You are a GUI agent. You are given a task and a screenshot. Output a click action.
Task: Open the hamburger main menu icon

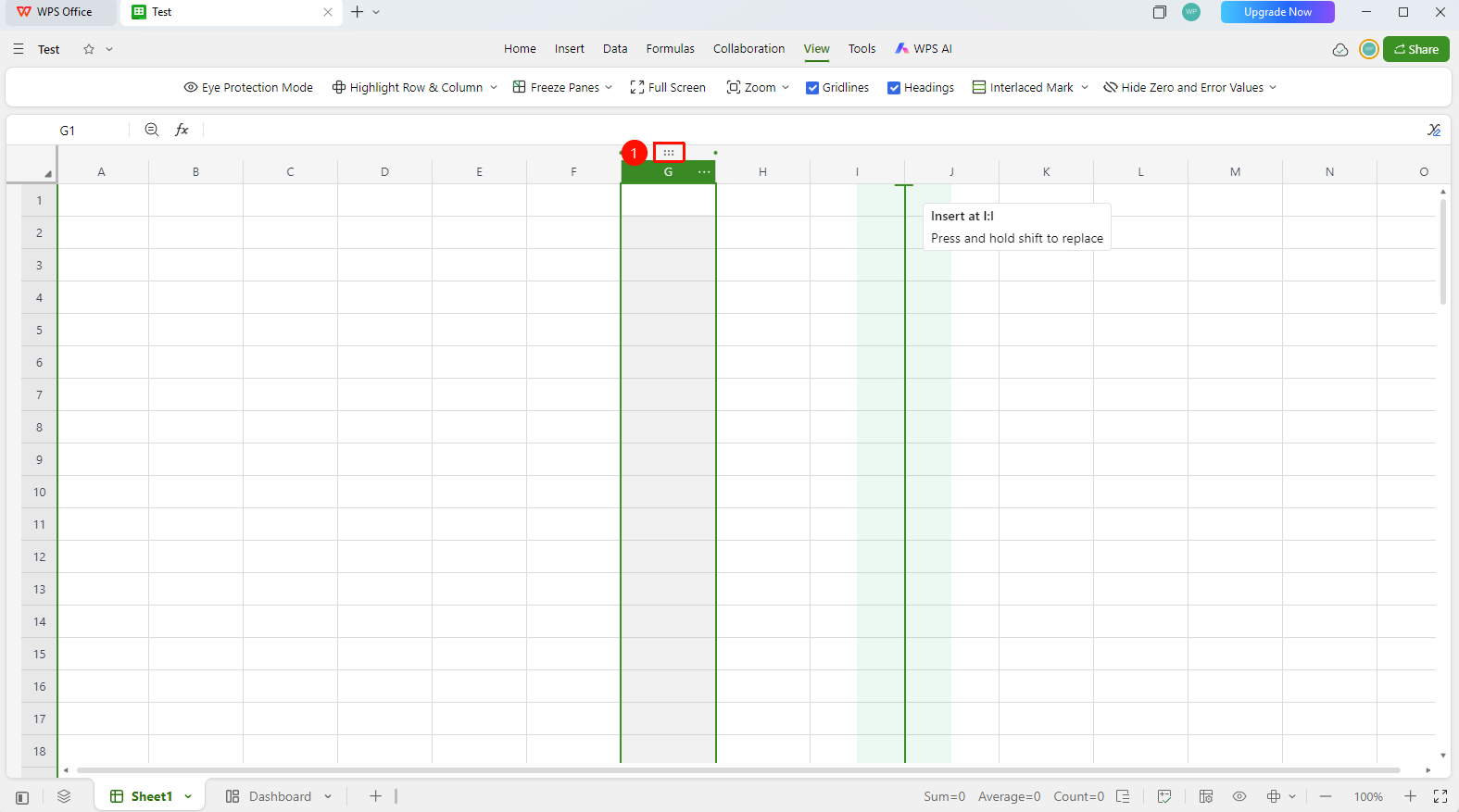[x=19, y=49]
